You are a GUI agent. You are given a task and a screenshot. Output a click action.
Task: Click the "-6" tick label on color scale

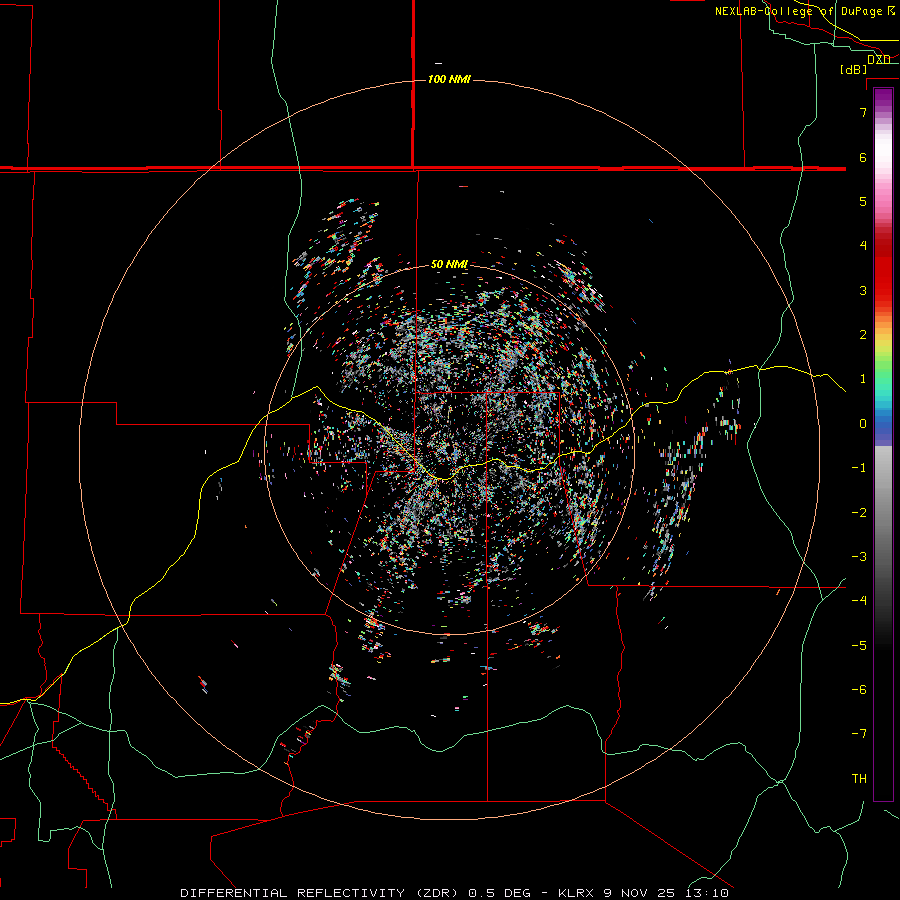(859, 690)
